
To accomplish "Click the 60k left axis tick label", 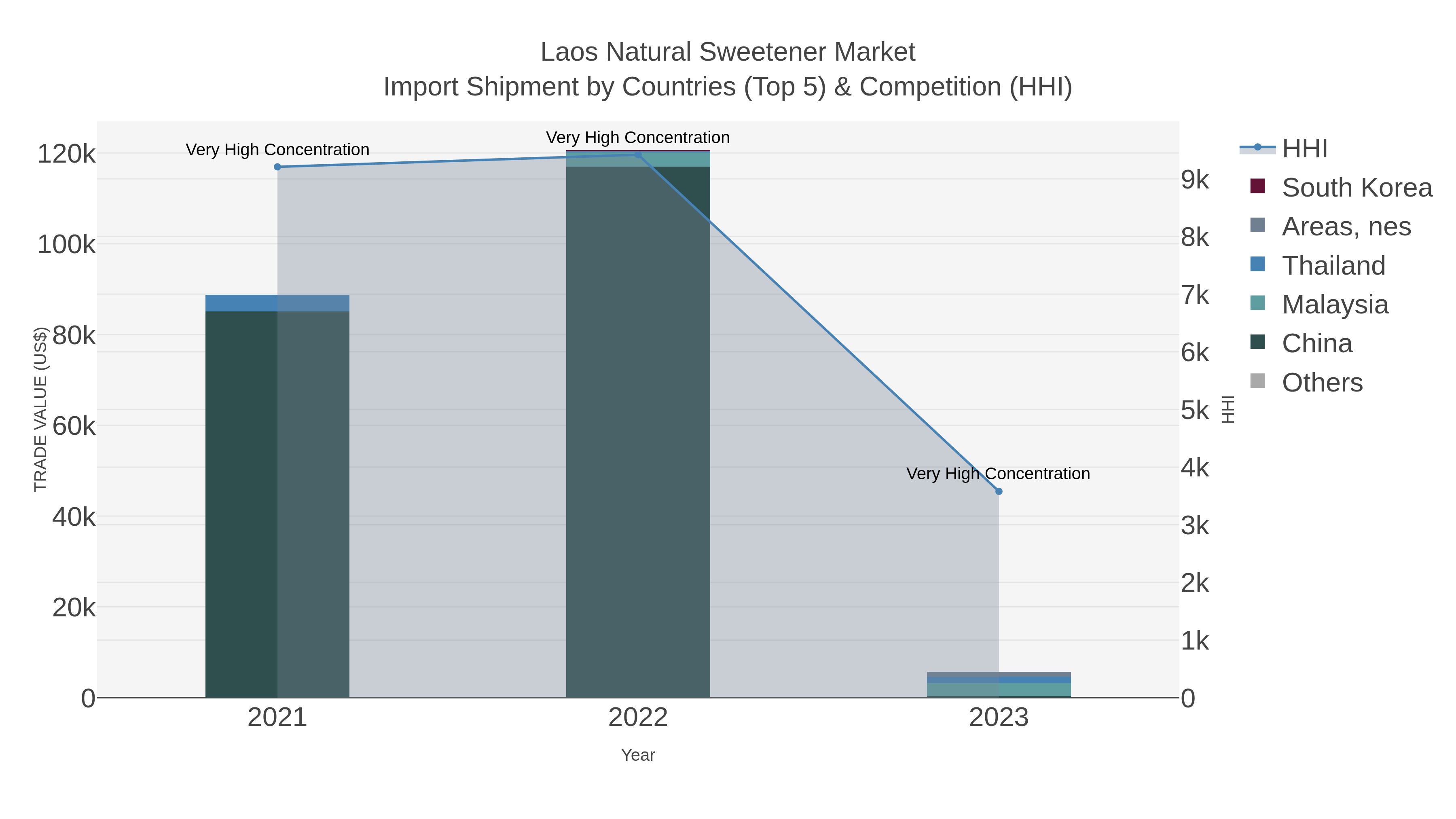I will pyautogui.click(x=74, y=426).
